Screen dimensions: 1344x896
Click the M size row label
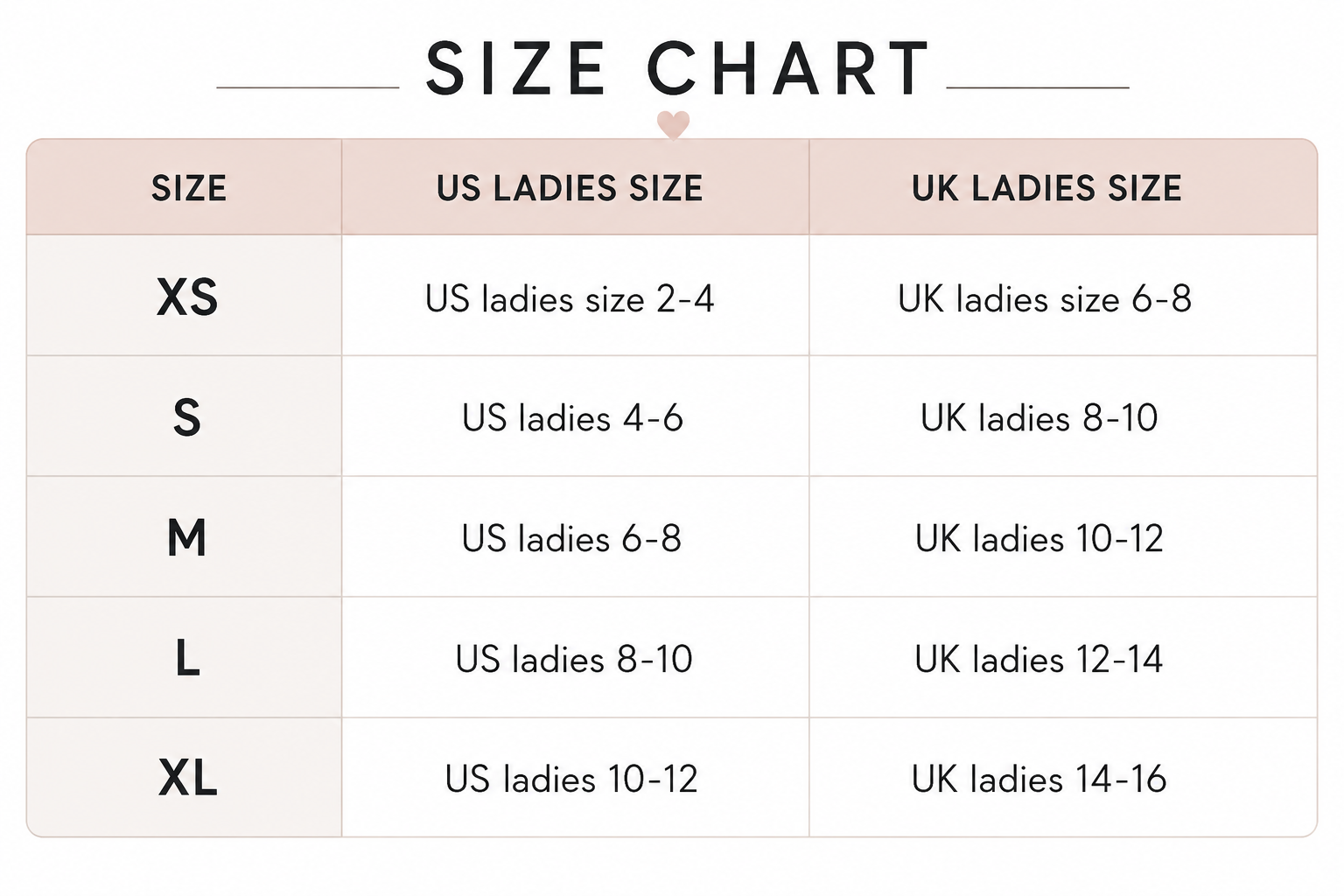(187, 537)
